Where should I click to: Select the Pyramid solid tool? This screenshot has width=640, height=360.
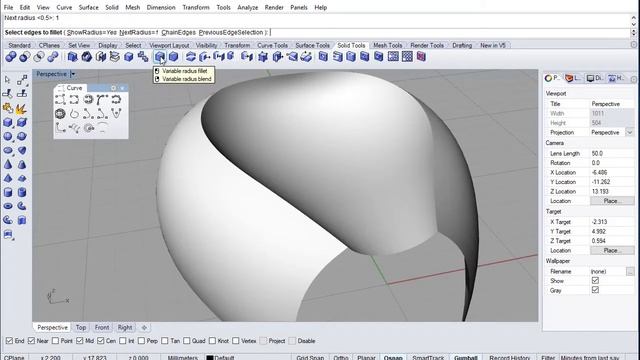(7, 178)
